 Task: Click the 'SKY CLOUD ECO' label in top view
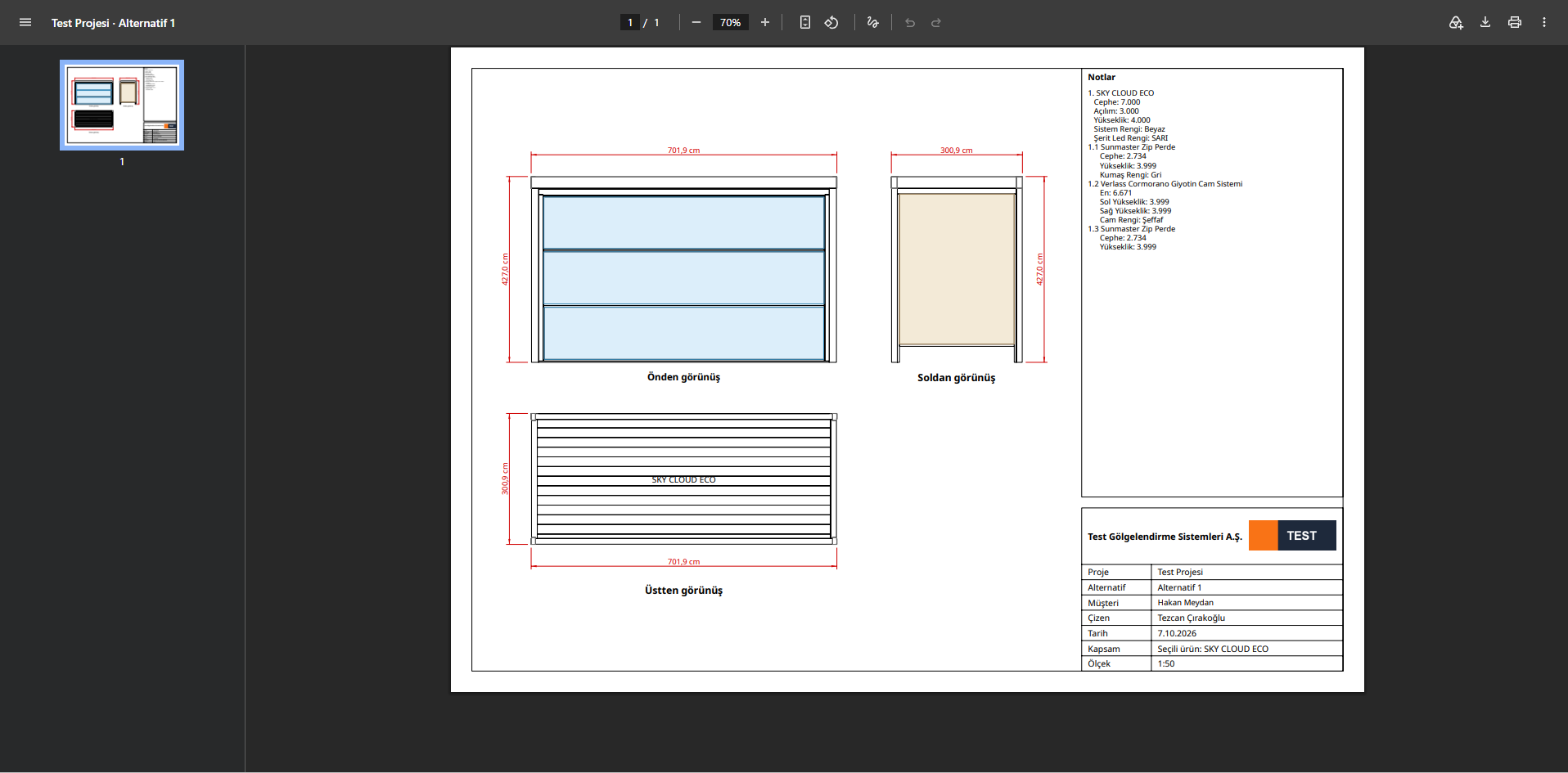click(683, 480)
